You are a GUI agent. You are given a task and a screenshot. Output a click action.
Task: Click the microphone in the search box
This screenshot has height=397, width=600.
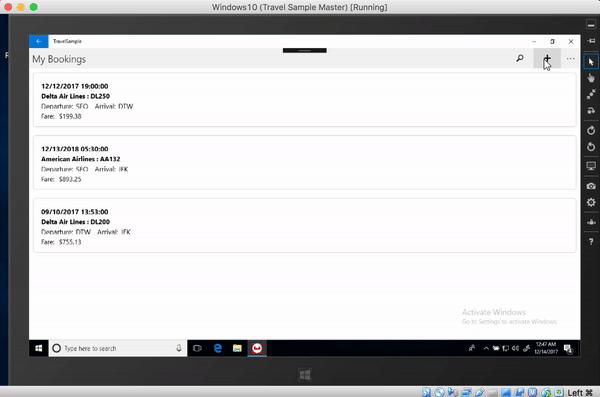click(x=179, y=348)
